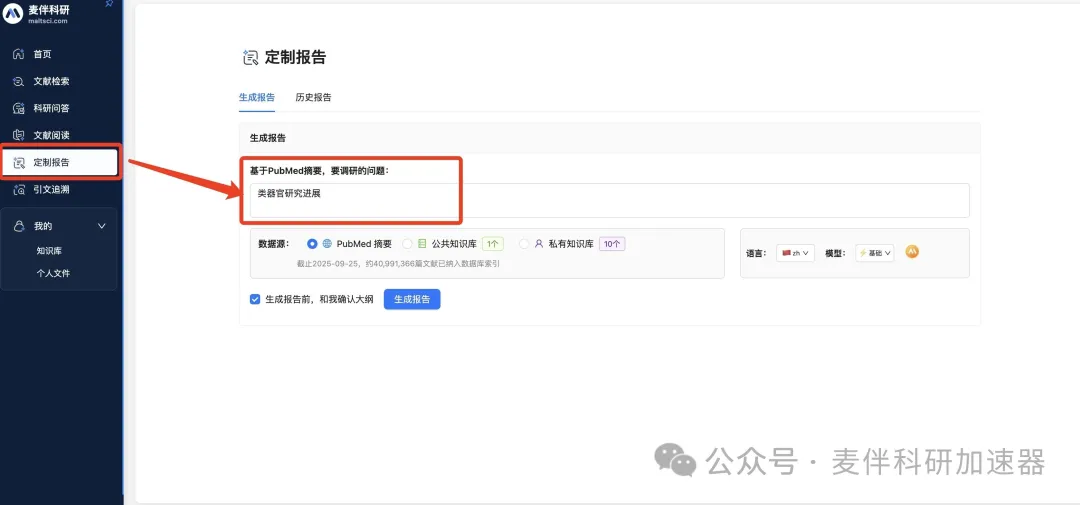This screenshot has width=1080, height=505.
Task: Click the 麦伴科研 logo icon
Action: tap(14, 14)
